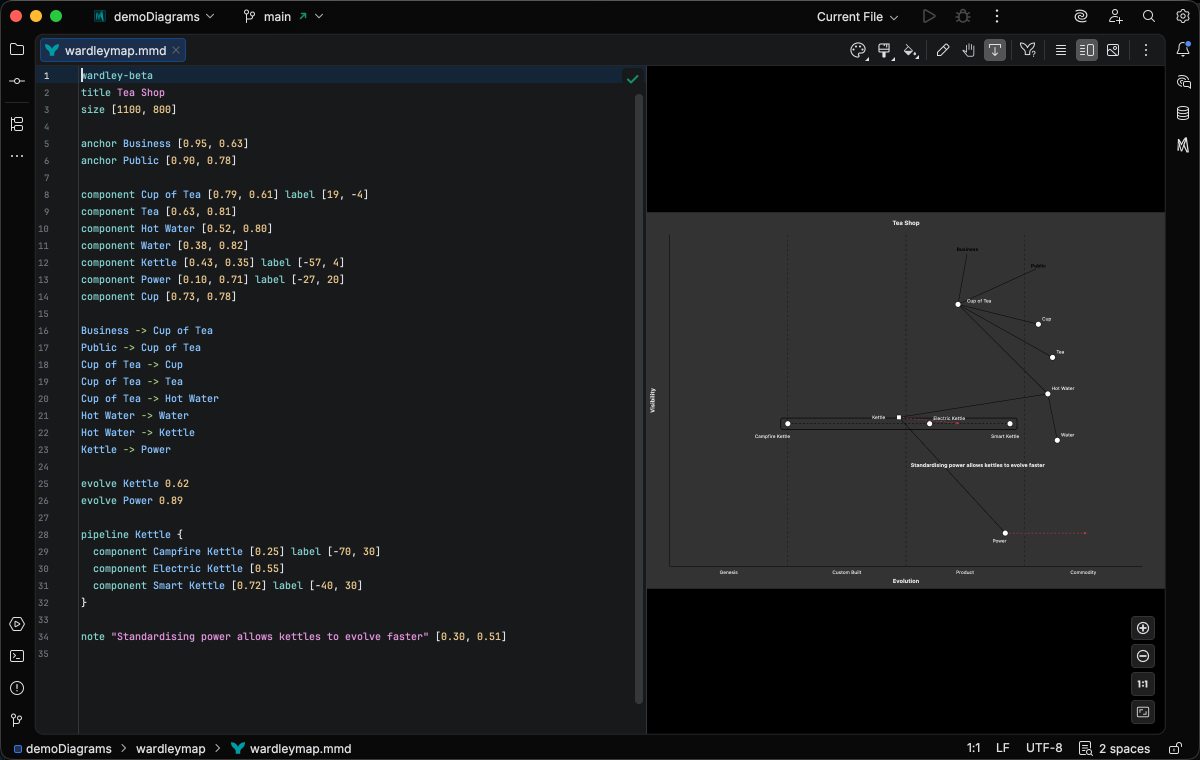Click UTF-8 encoding in the status bar
The height and width of the screenshot is (760, 1200).
pos(1042,748)
